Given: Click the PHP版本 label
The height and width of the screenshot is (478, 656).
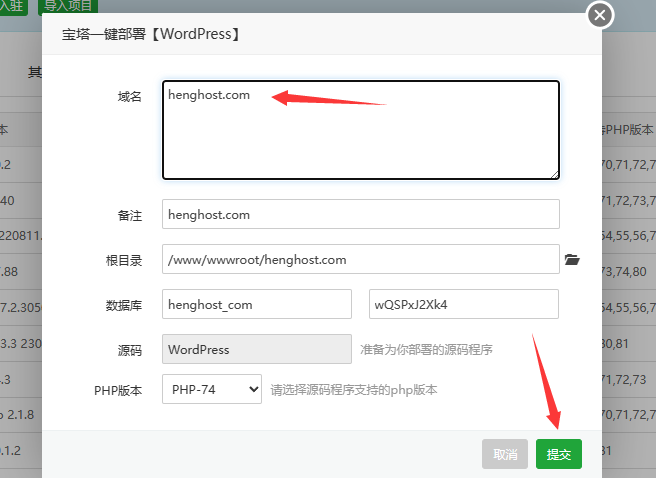Looking at the screenshot, I should [118, 391].
